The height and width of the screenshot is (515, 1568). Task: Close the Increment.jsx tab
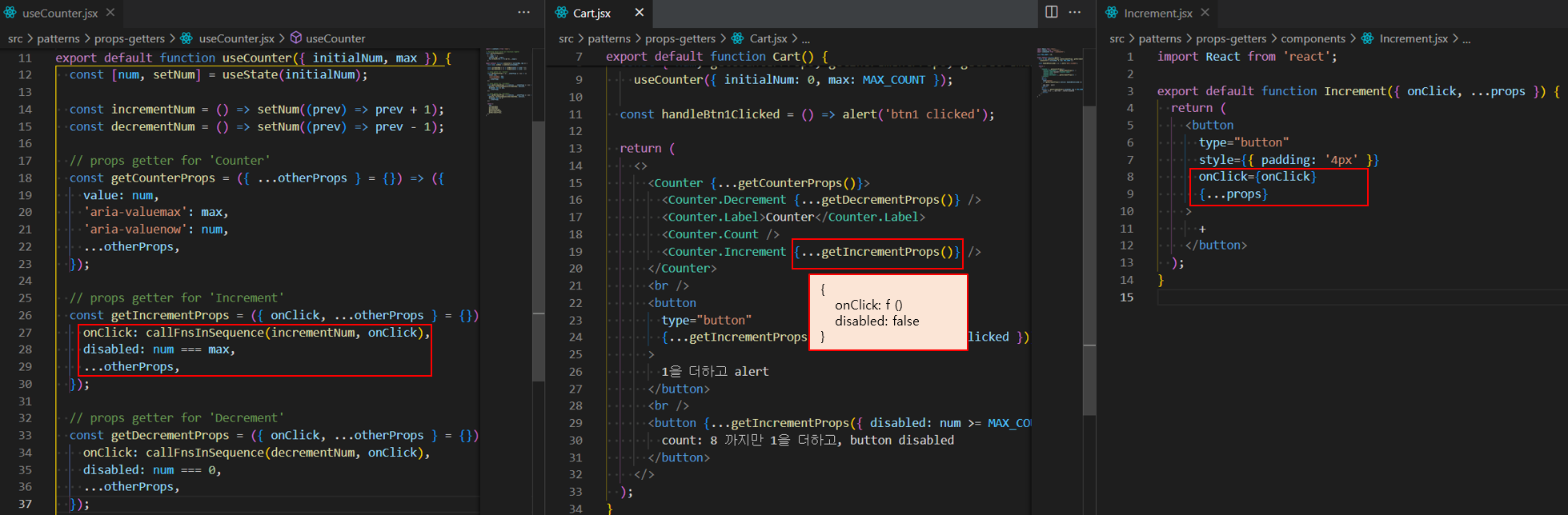(1205, 13)
